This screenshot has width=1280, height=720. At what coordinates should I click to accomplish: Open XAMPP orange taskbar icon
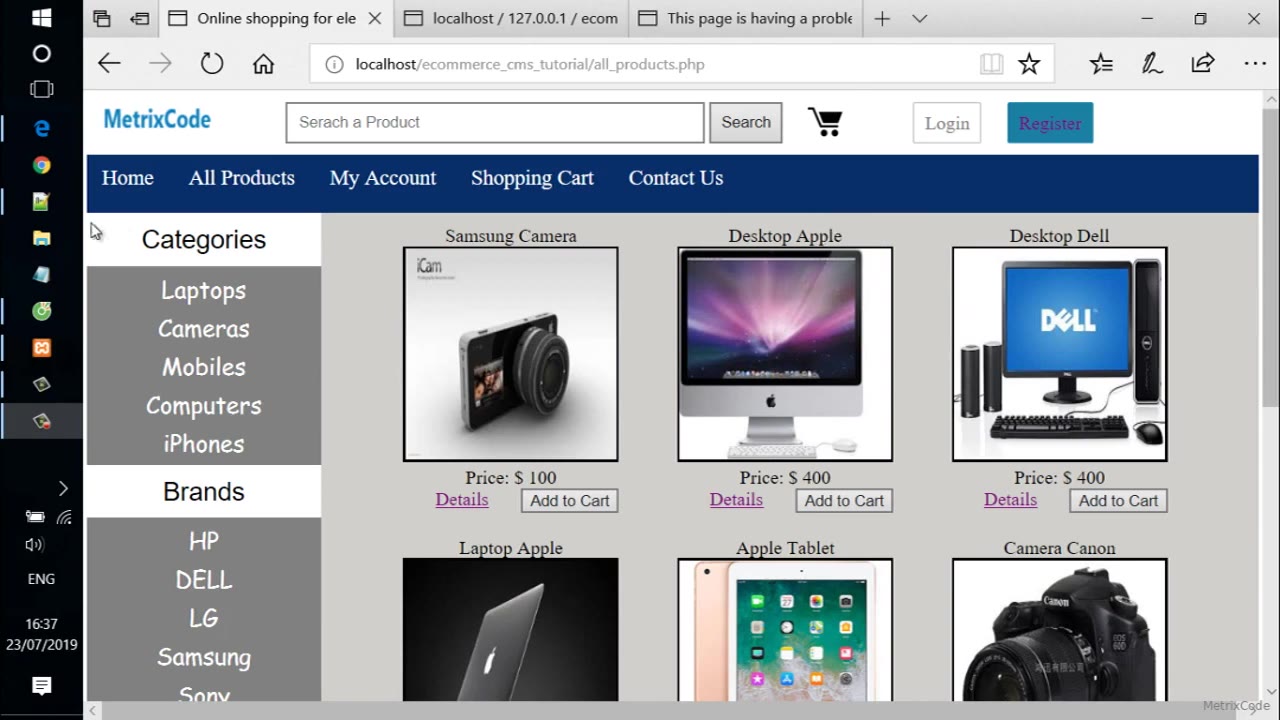41,348
